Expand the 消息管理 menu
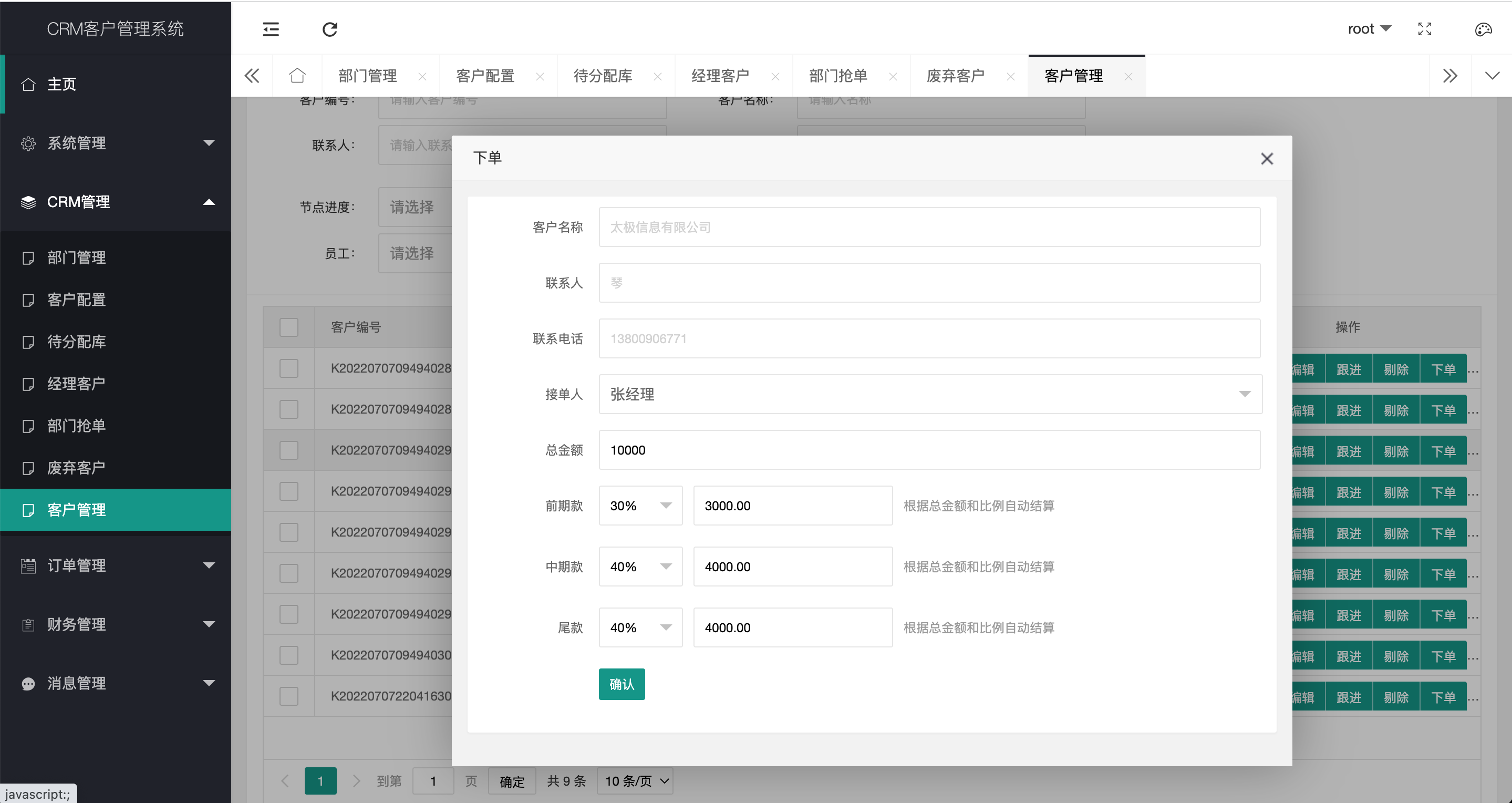 209,683
